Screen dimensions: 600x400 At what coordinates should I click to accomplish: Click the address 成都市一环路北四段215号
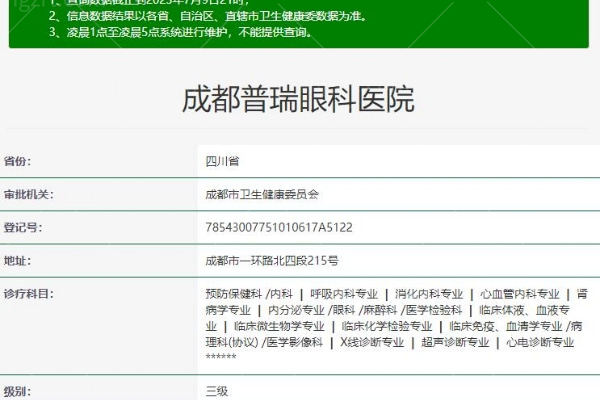click(271, 260)
